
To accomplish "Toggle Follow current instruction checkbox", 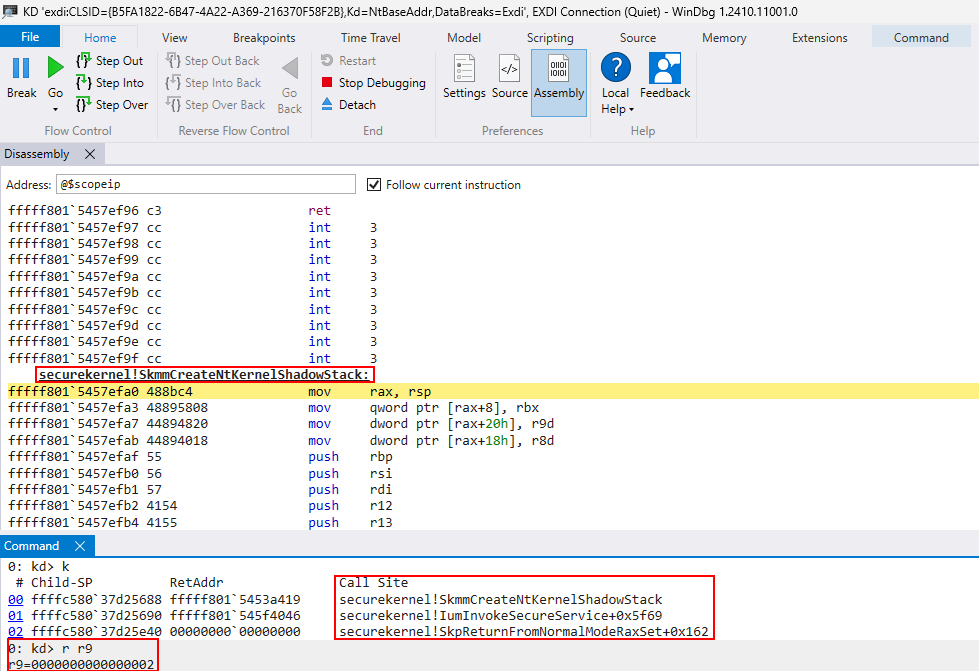I will tap(373, 184).
